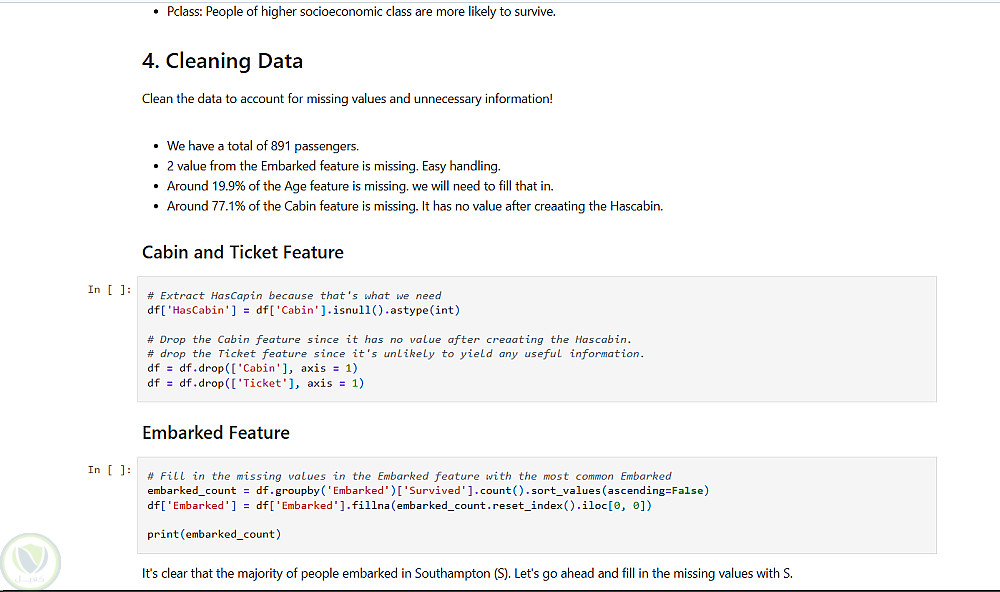The width and height of the screenshot is (1000, 592).
Task: Place cursor on the embarked_count groupby line
Action: pos(427,491)
